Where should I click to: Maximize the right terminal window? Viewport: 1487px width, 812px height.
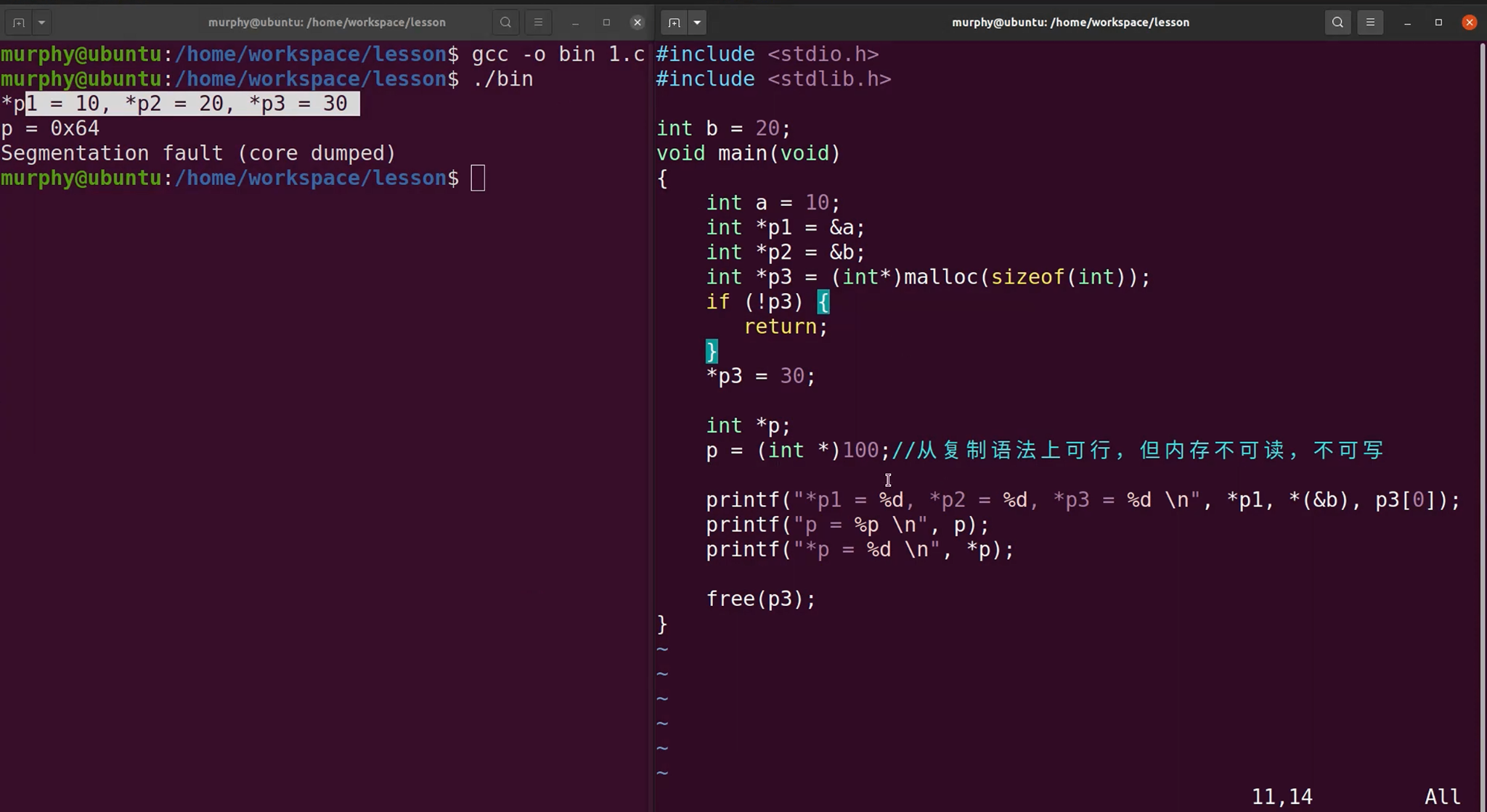point(1438,22)
